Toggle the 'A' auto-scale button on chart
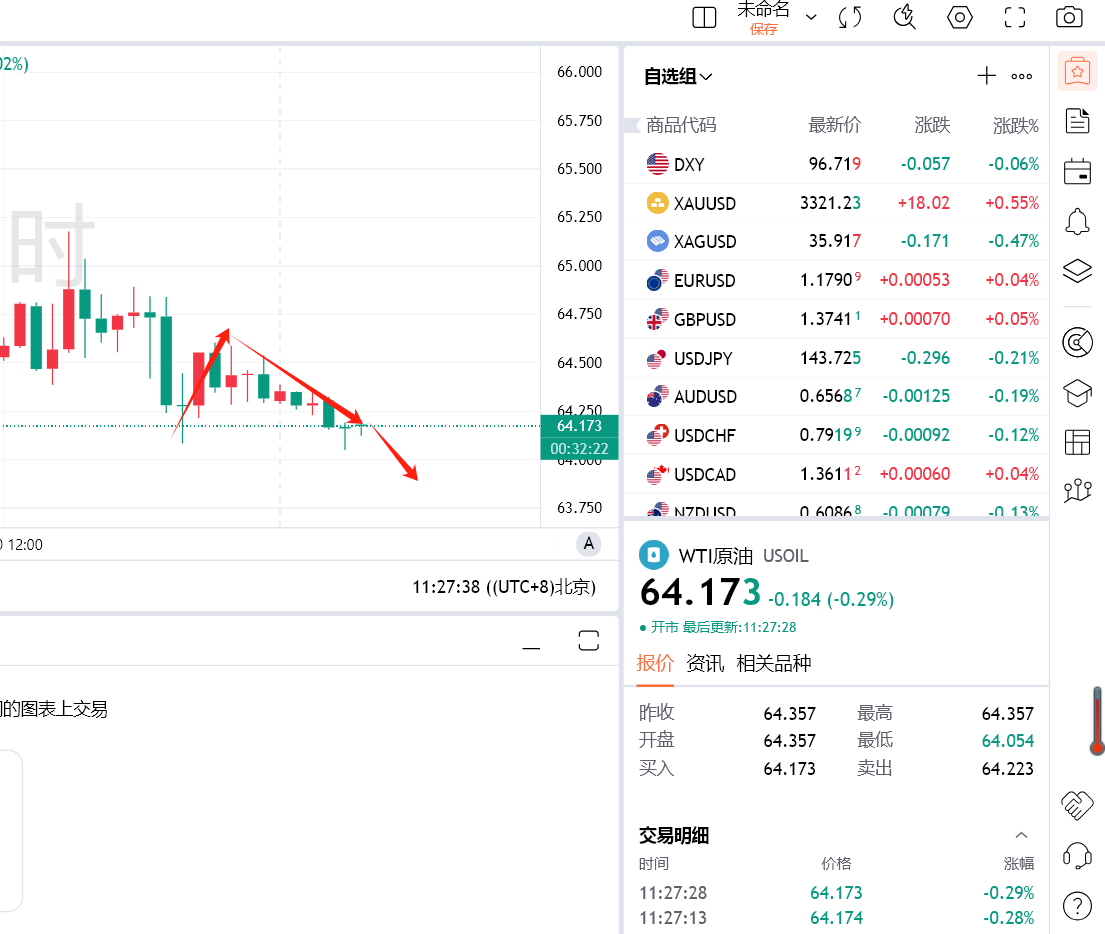This screenshot has width=1105, height=934. [587, 543]
